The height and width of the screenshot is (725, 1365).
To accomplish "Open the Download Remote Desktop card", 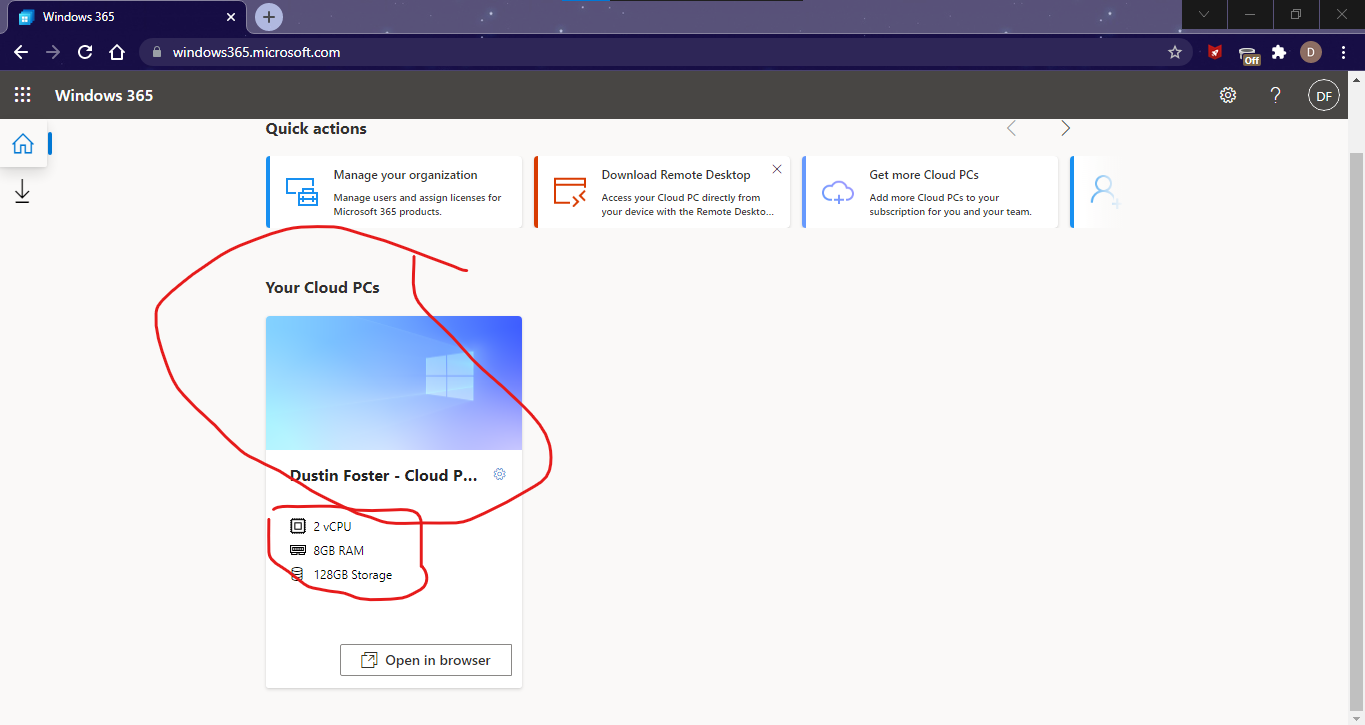I will click(662, 192).
